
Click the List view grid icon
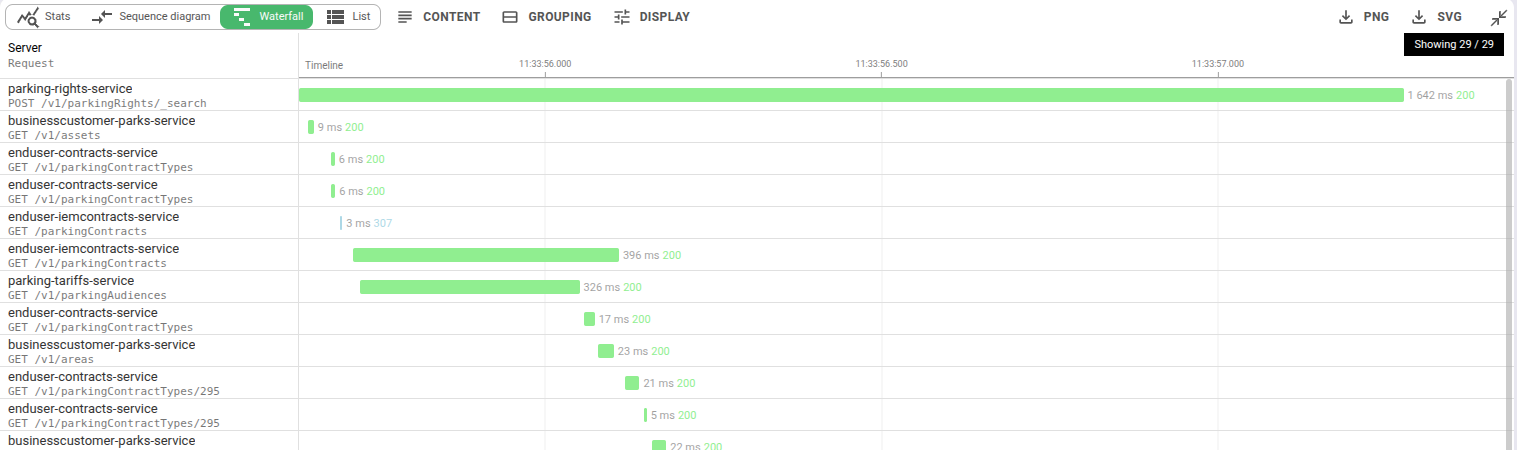point(336,17)
